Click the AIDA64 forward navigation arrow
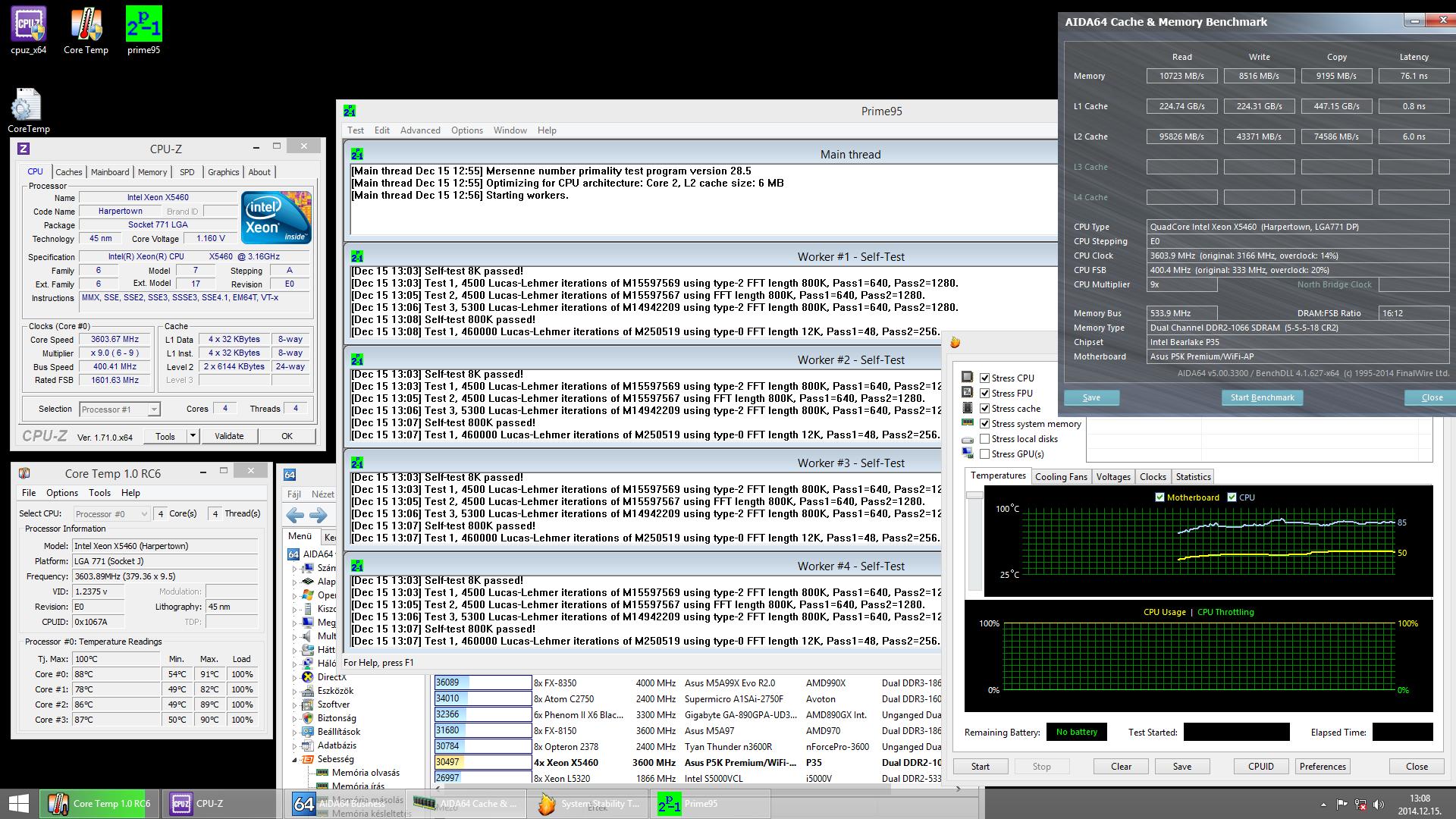Viewport: 1456px width, 819px height. click(x=318, y=516)
